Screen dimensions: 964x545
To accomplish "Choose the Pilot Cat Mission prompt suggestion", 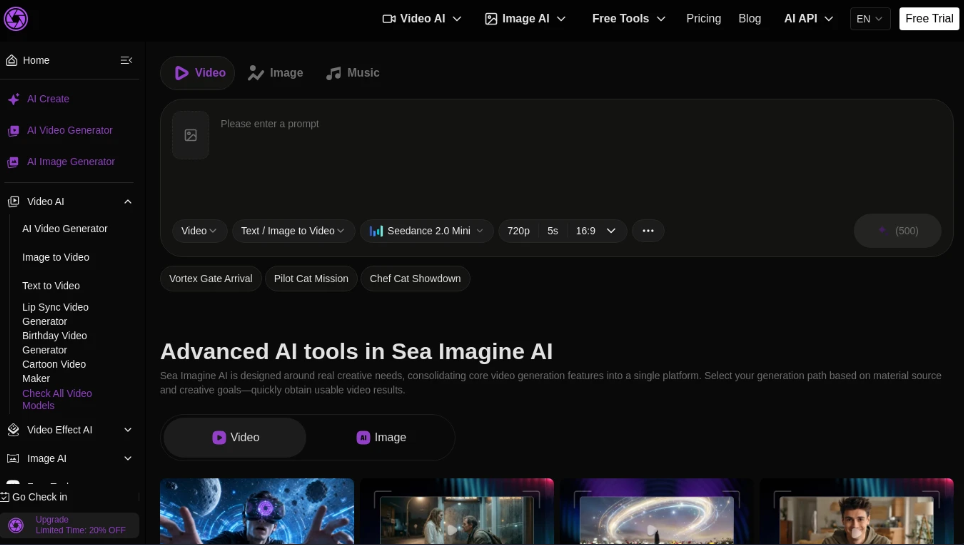I will (311, 279).
